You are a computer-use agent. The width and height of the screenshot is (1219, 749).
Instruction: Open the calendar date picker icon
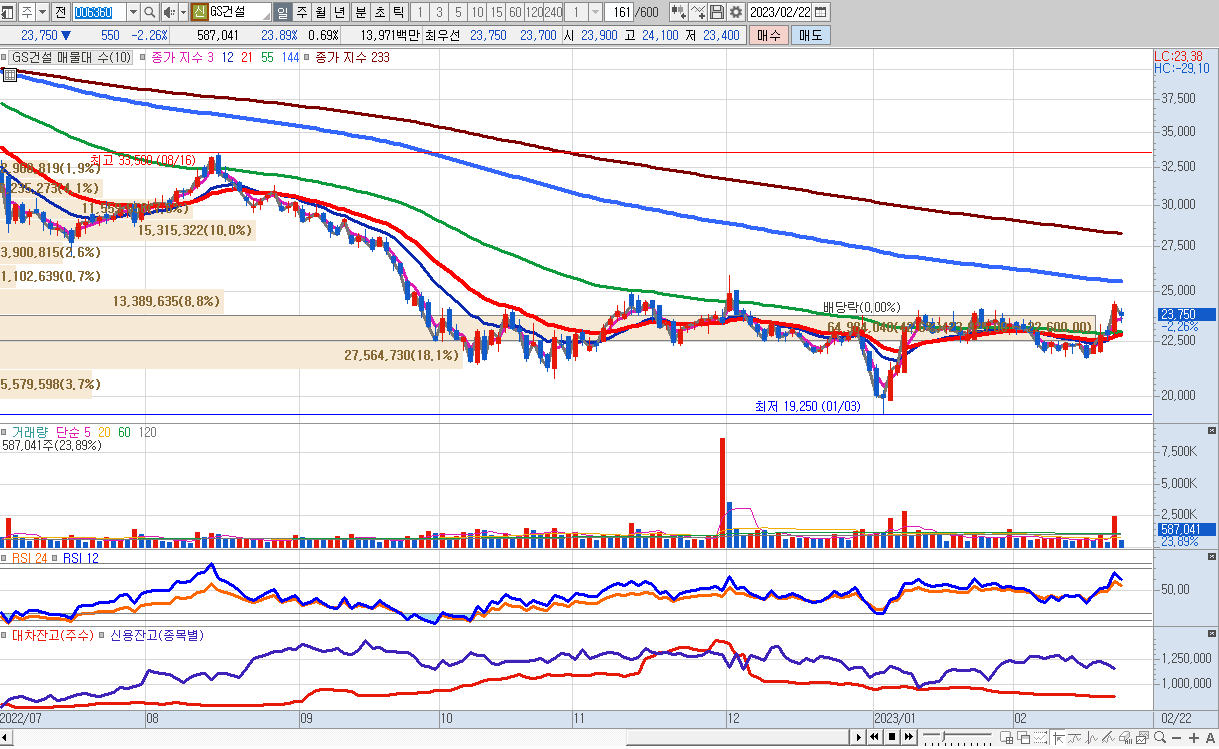821,12
